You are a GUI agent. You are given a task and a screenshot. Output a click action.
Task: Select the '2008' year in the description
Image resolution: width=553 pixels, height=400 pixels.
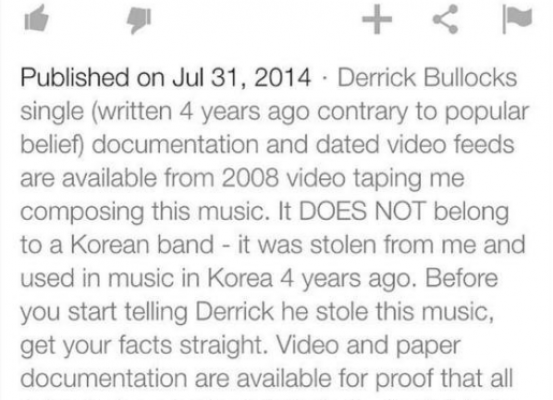point(250,178)
